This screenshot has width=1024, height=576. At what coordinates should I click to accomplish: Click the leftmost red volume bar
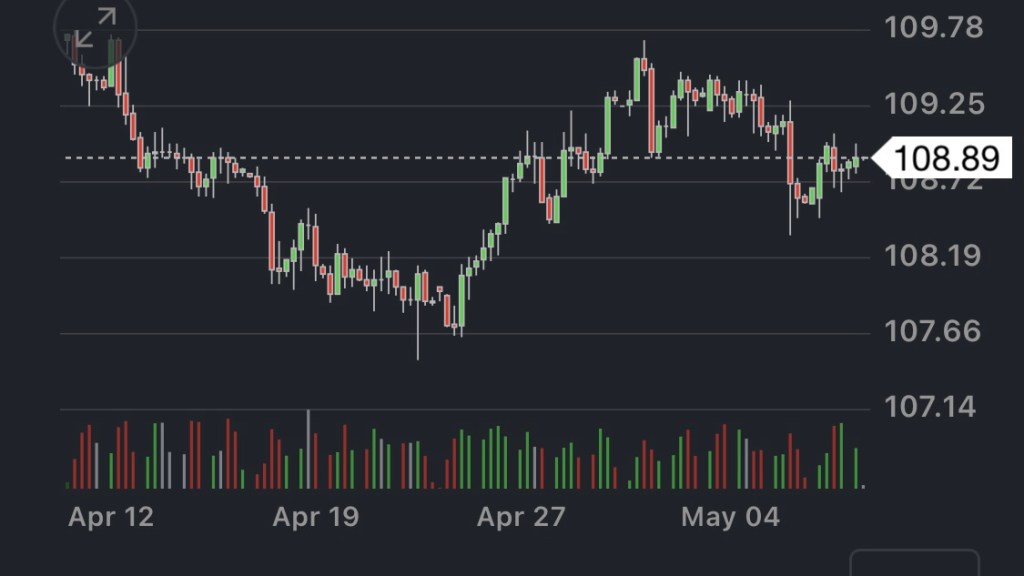point(74,472)
